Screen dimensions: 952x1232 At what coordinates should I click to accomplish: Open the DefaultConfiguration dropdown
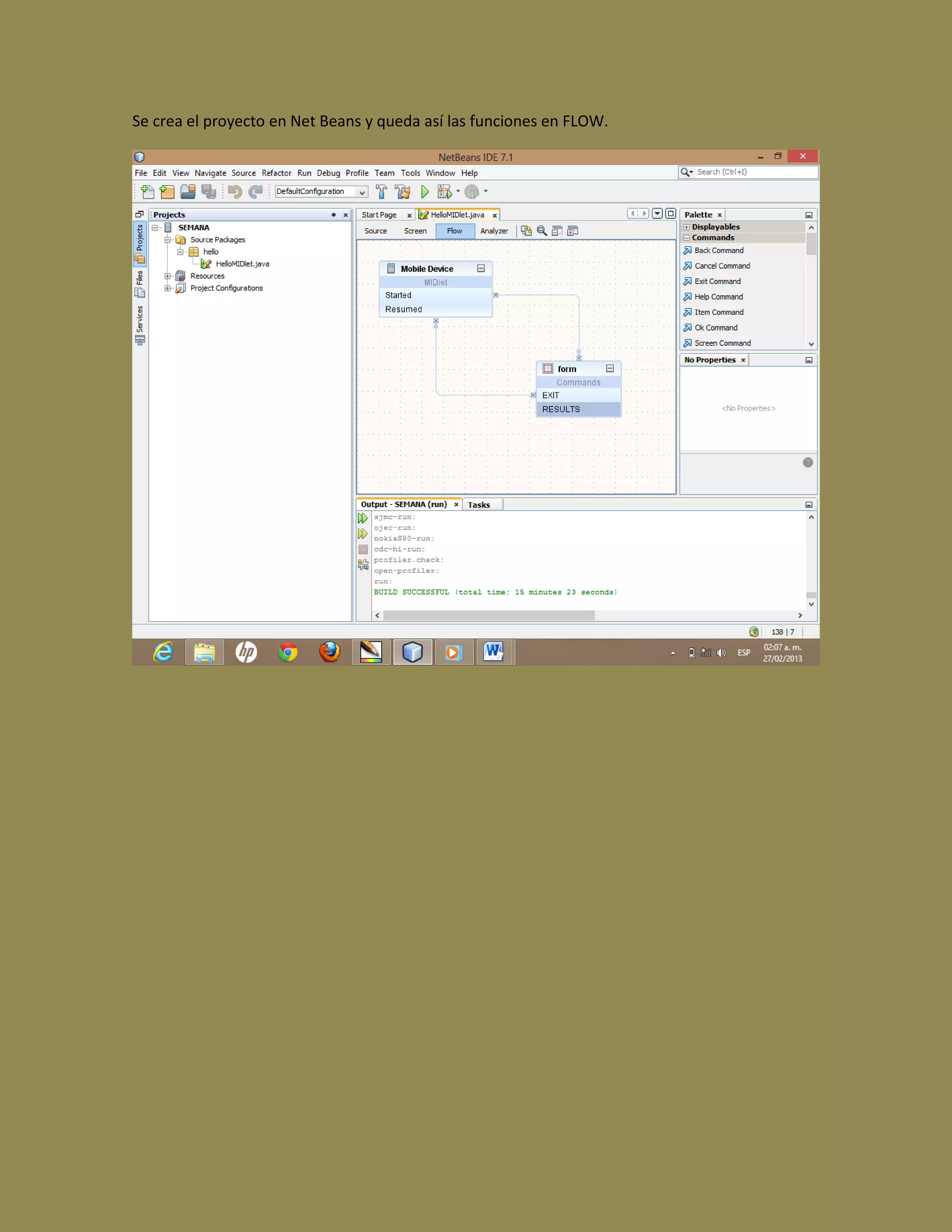pos(362,192)
